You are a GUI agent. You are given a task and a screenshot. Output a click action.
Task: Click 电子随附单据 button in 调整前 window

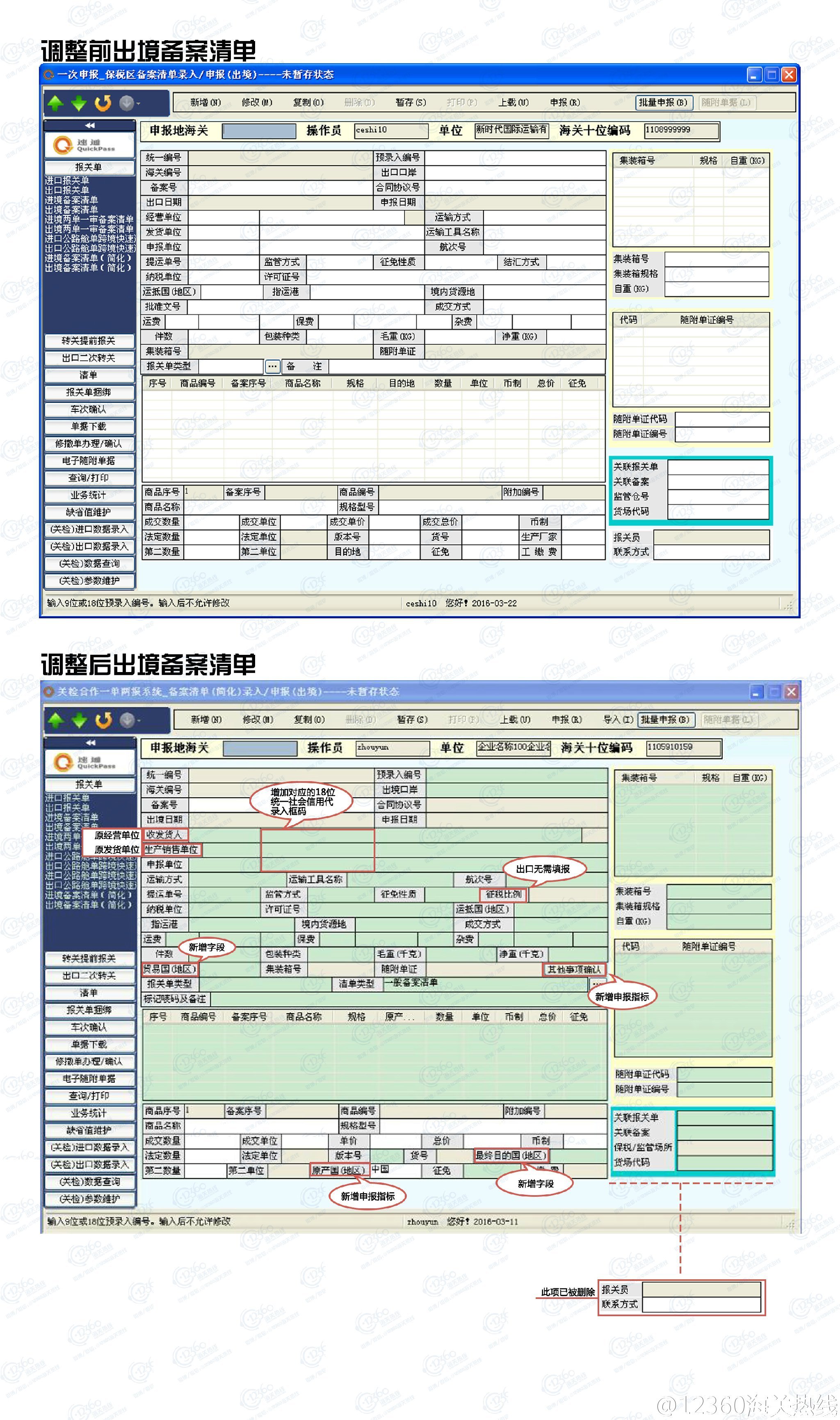point(89,461)
